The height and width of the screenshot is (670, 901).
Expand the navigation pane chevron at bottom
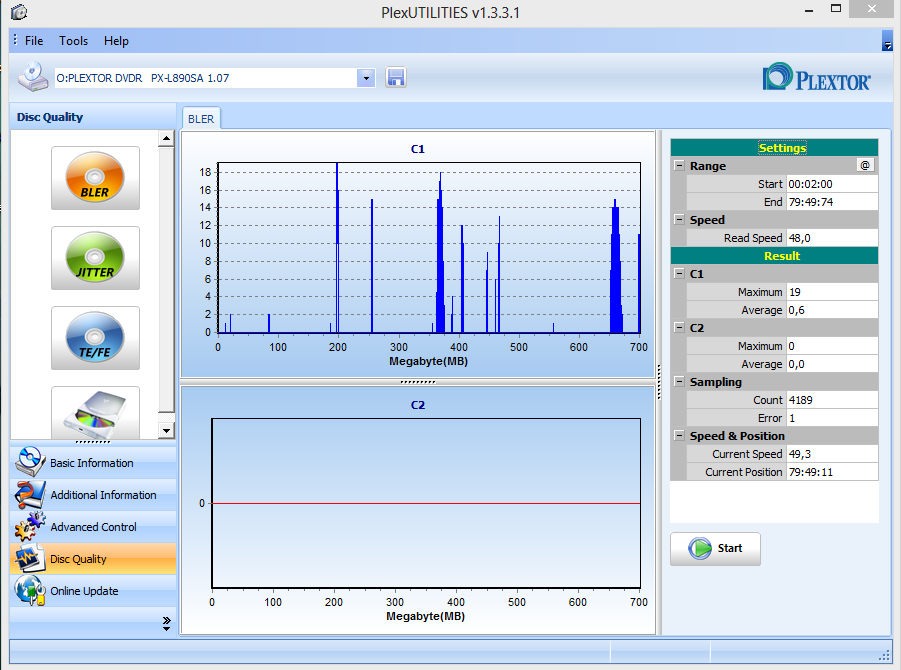pos(167,623)
